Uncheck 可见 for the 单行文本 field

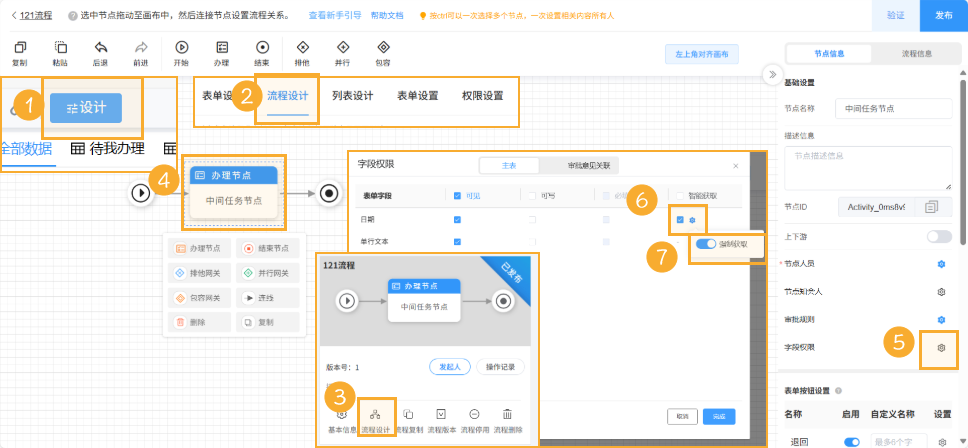(x=457, y=242)
